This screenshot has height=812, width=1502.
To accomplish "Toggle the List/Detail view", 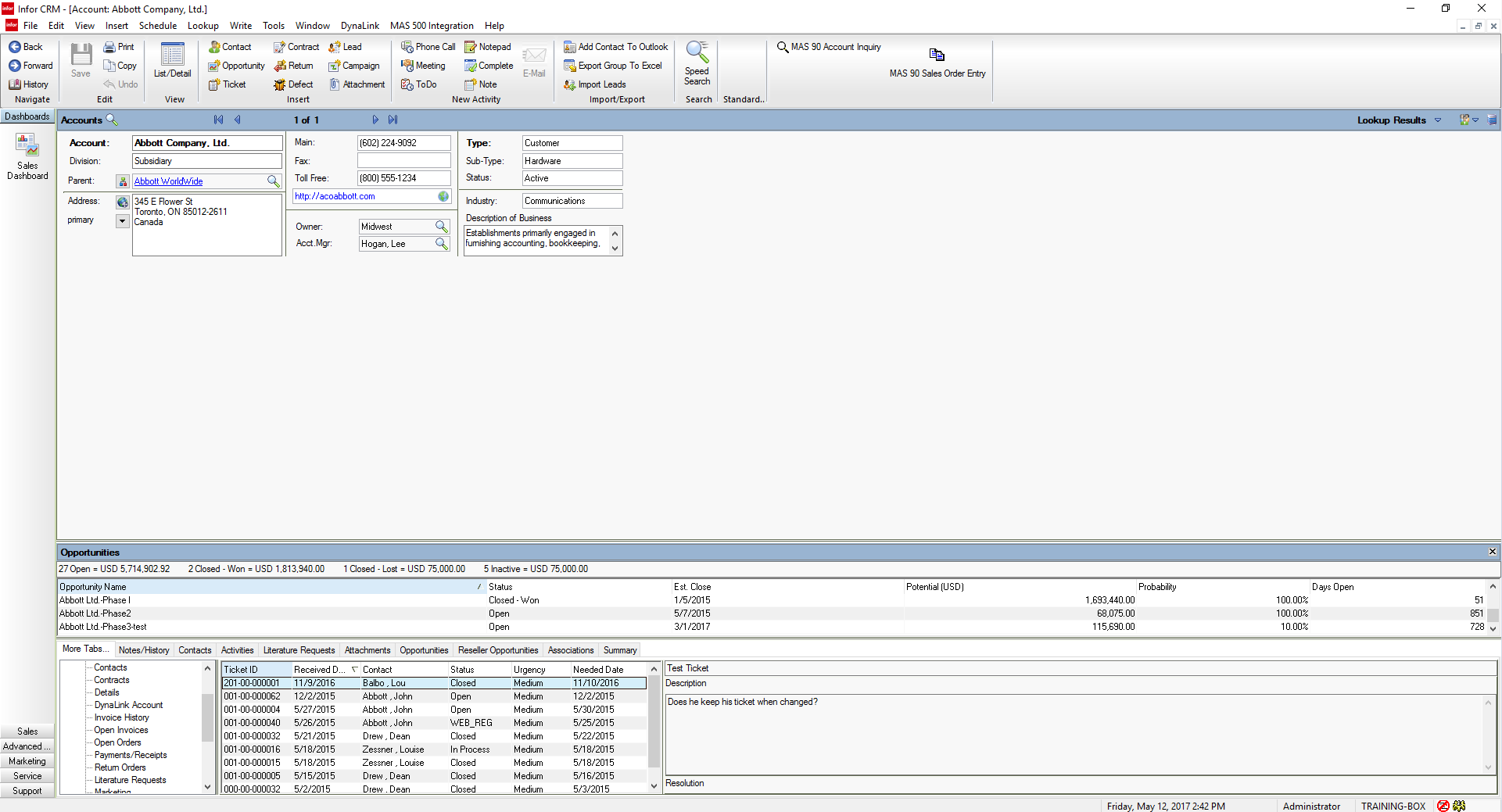I will [172, 60].
